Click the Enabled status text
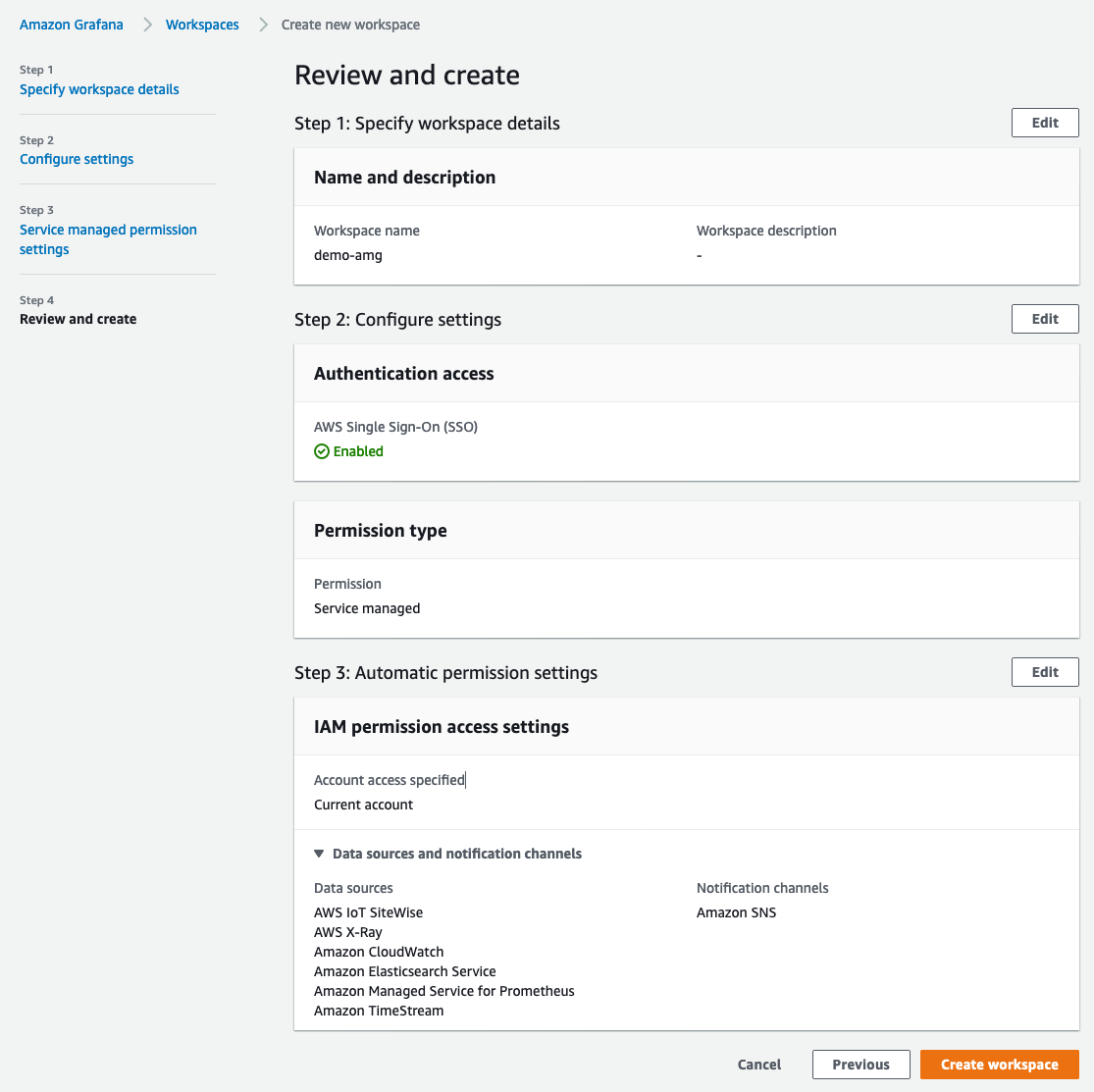The width and height of the screenshot is (1094, 1092). click(x=359, y=451)
